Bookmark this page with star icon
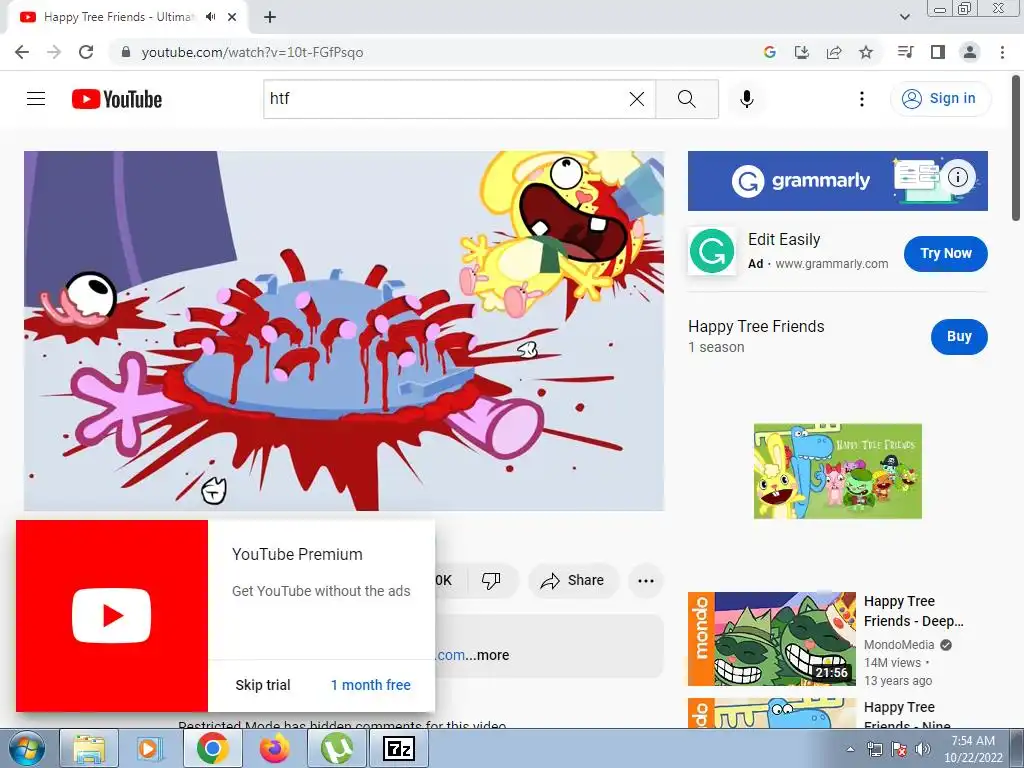 click(x=866, y=52)
